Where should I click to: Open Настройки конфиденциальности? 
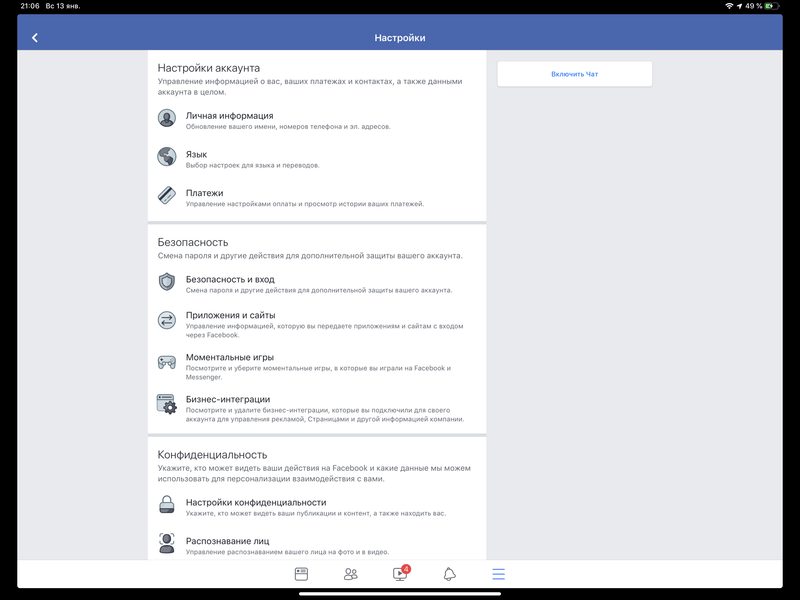pyautogui.click(x=317, y=506)
